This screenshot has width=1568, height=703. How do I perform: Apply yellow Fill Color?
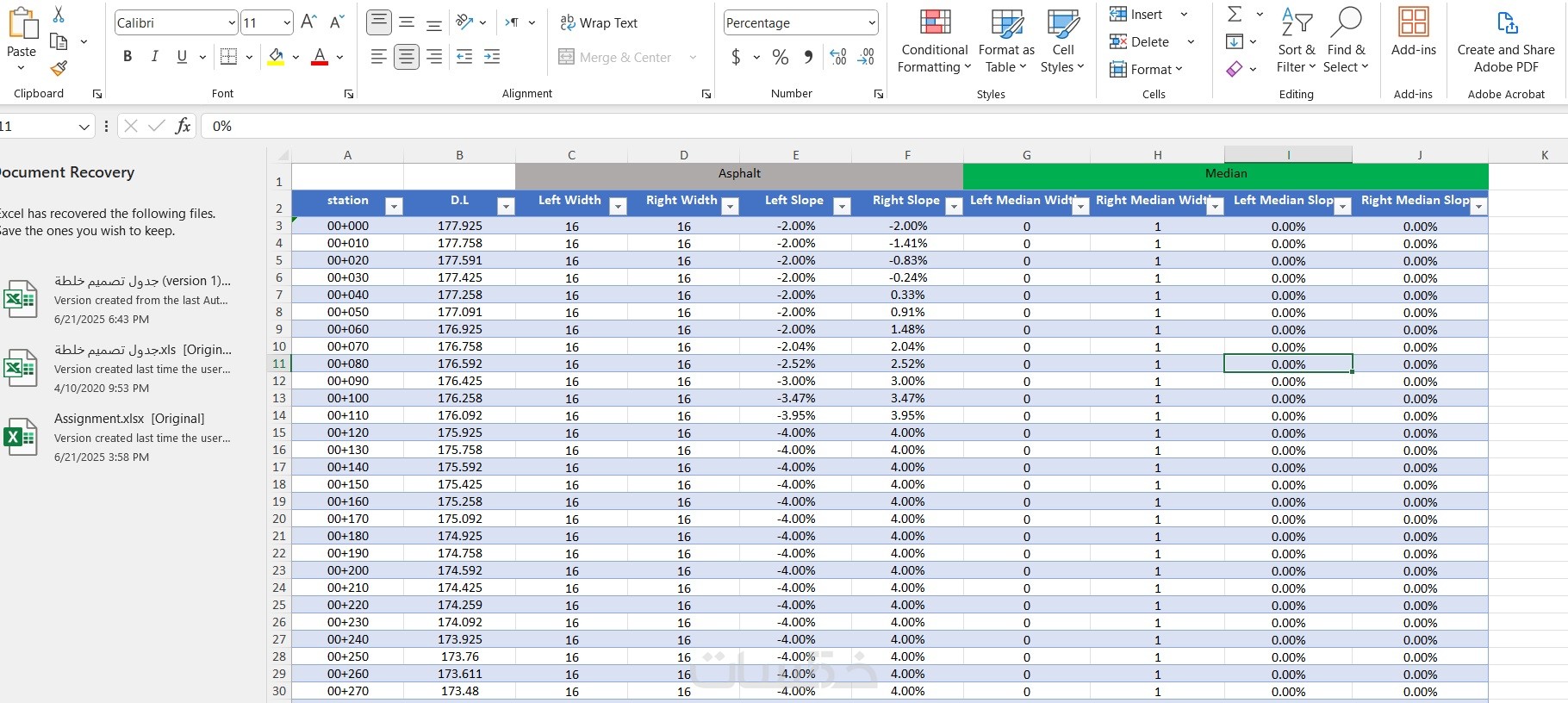[276, 57]
